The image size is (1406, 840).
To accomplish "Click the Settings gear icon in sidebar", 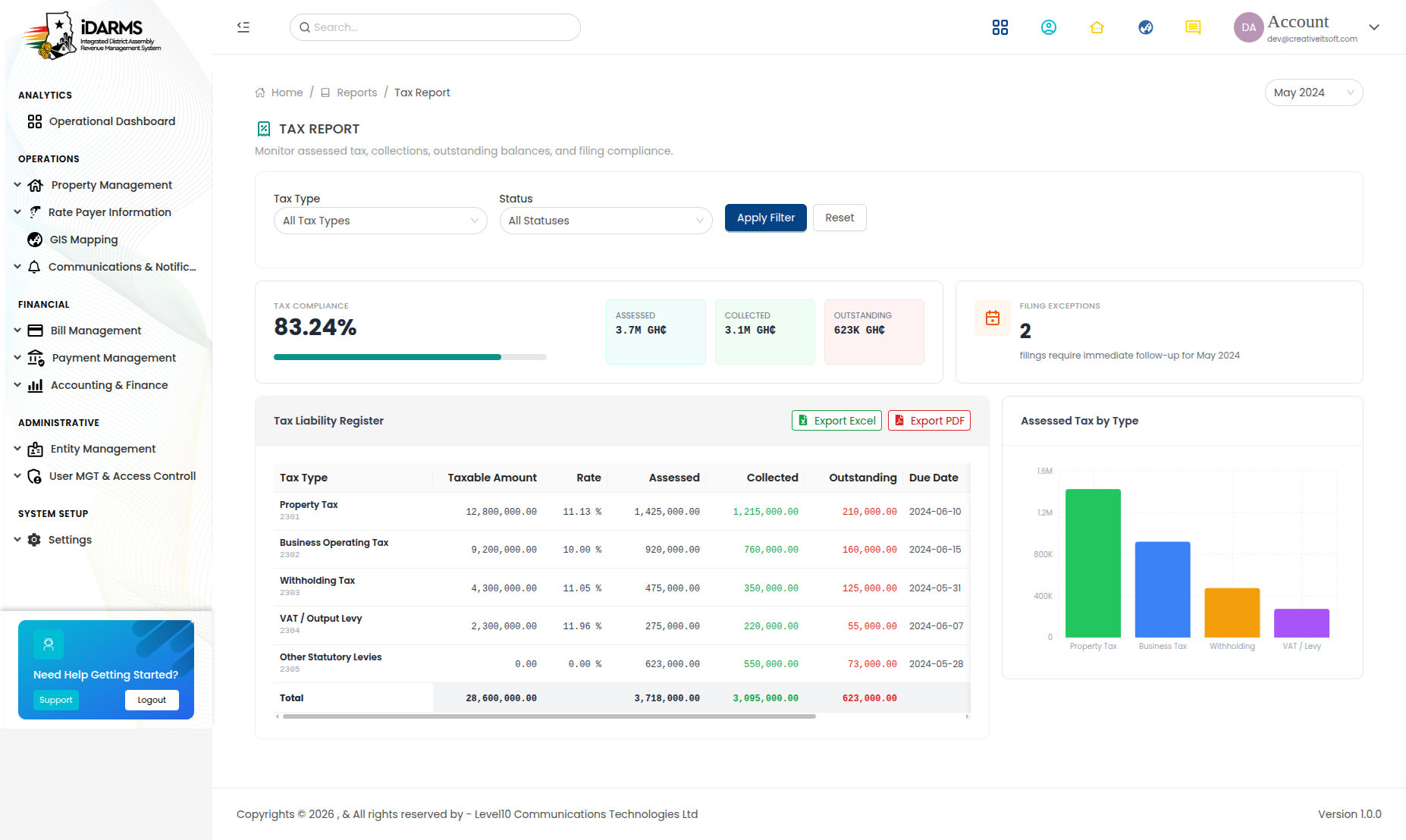I will (34, 540).
